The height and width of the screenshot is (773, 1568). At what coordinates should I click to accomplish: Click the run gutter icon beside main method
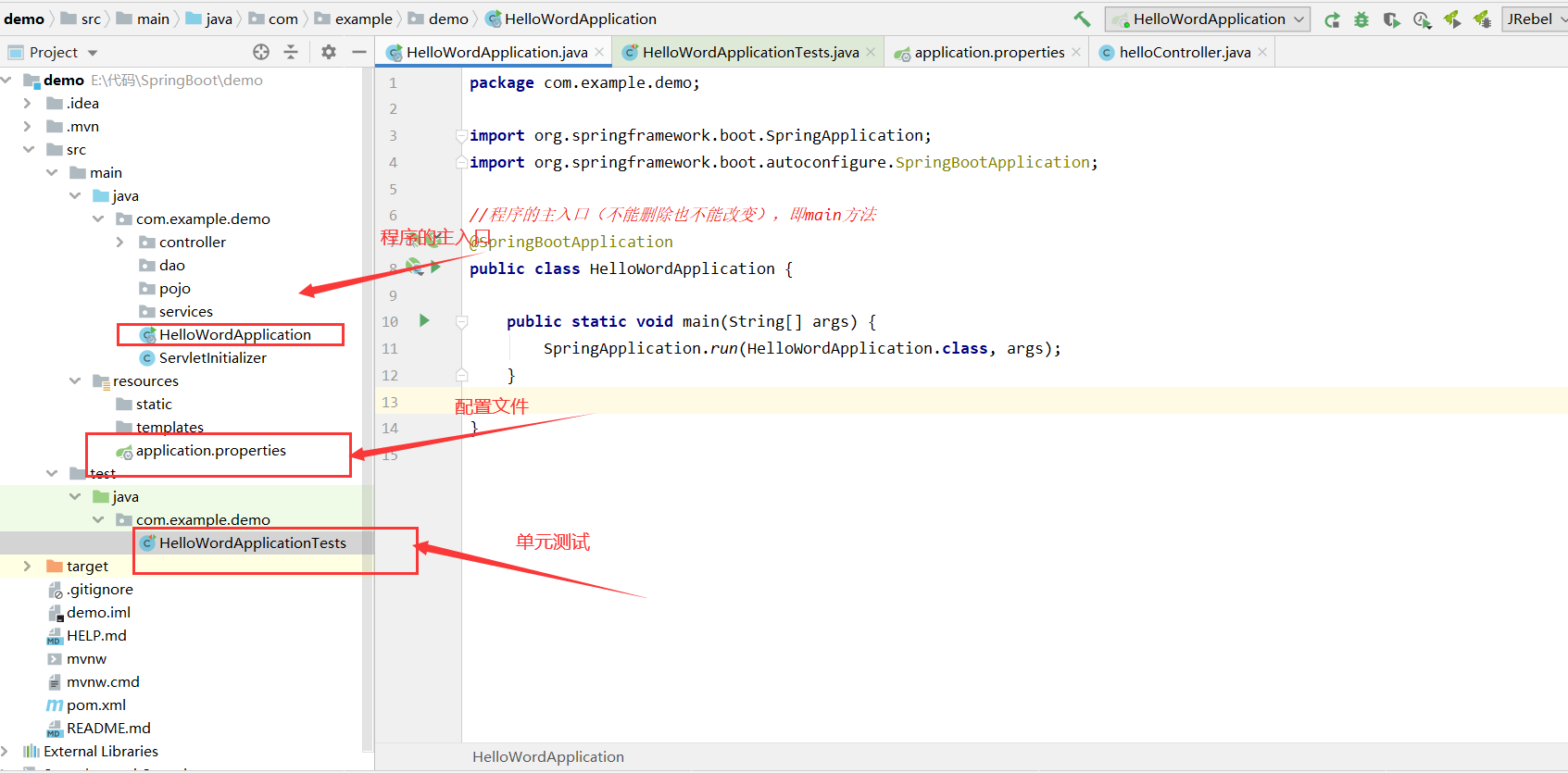(424, 320)
